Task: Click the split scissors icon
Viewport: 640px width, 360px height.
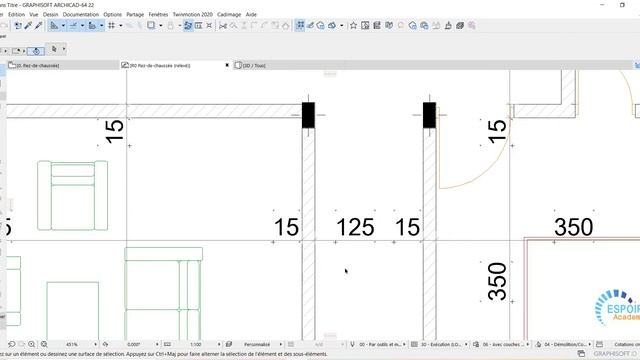Action: pyautogui.click(x=223, y=25)
